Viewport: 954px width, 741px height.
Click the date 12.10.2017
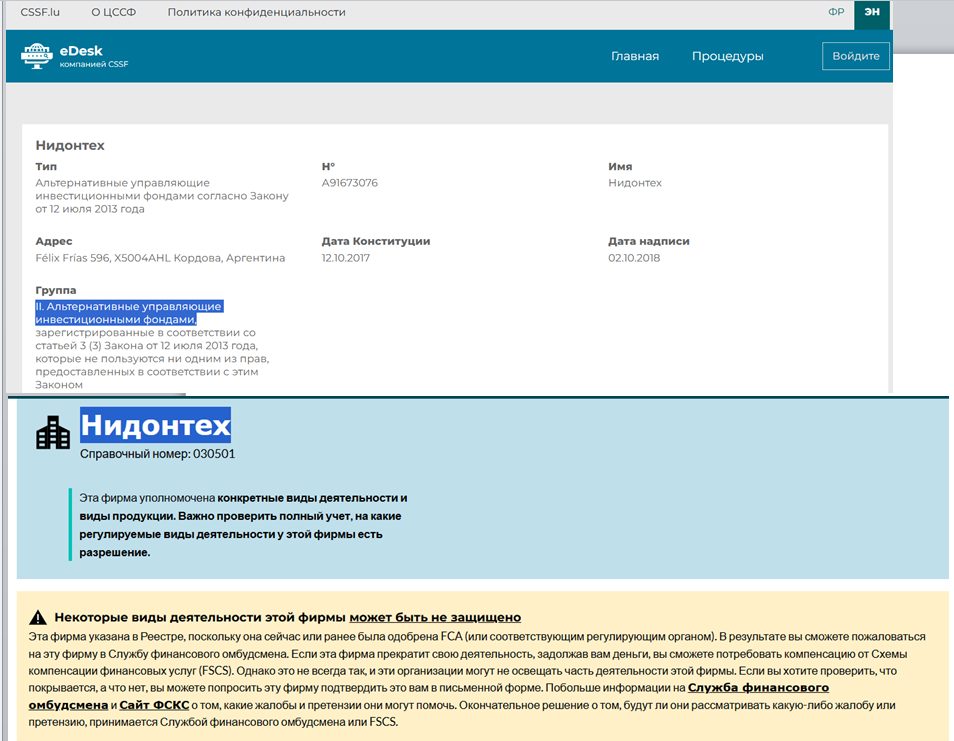click(x=346, y=258)
